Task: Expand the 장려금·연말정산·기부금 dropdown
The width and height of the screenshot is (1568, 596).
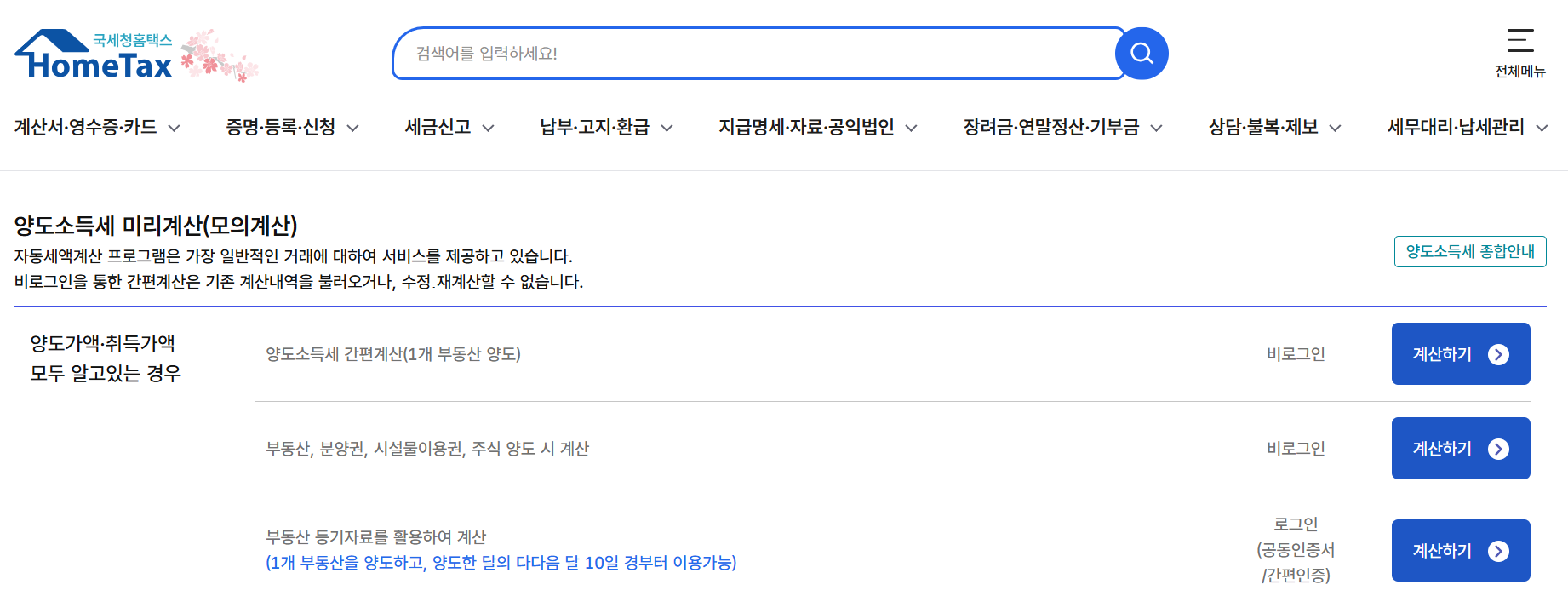Action: pyautogui.click(x=1061, y=127)
